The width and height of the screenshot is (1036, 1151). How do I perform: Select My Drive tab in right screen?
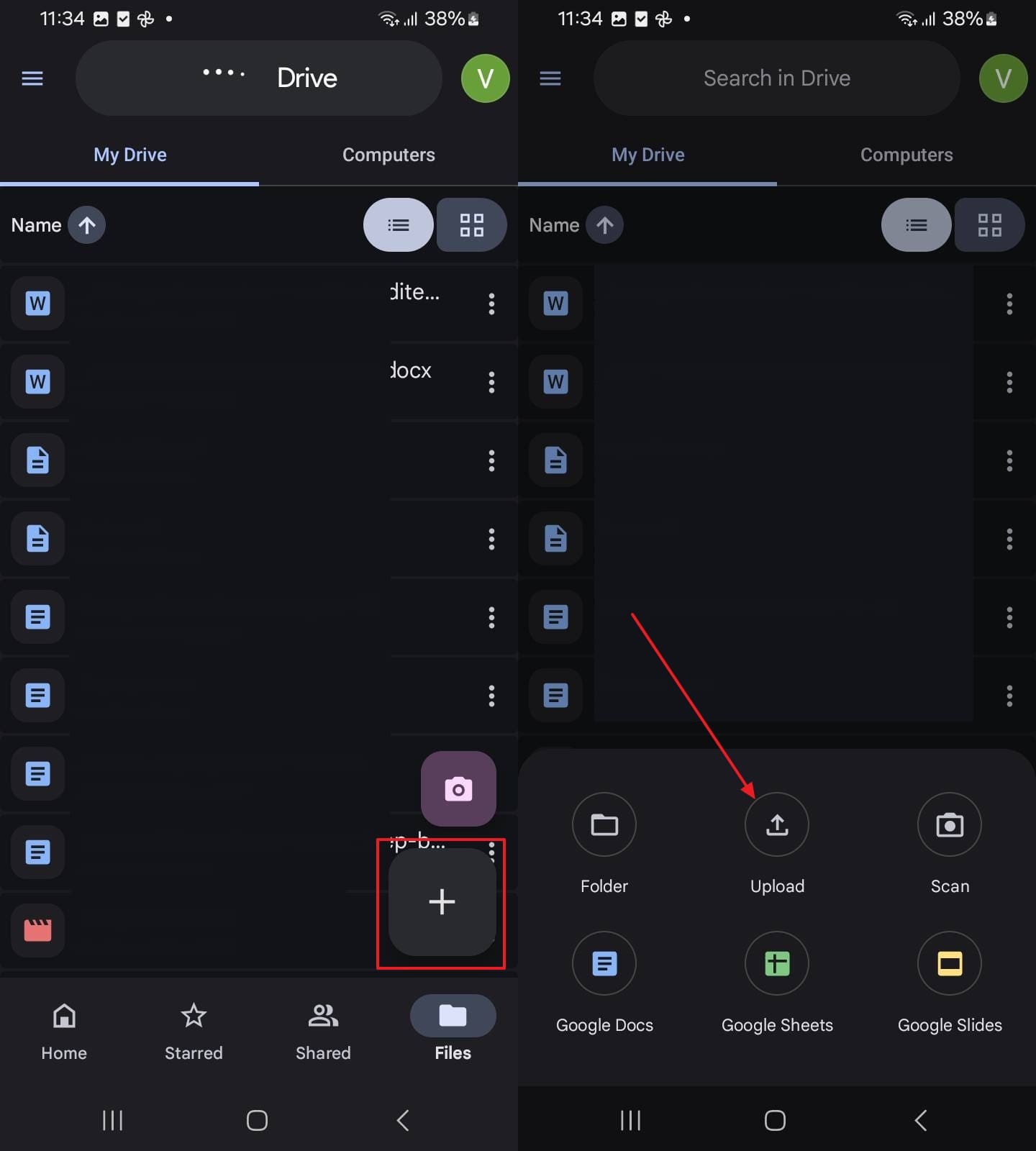647,155
